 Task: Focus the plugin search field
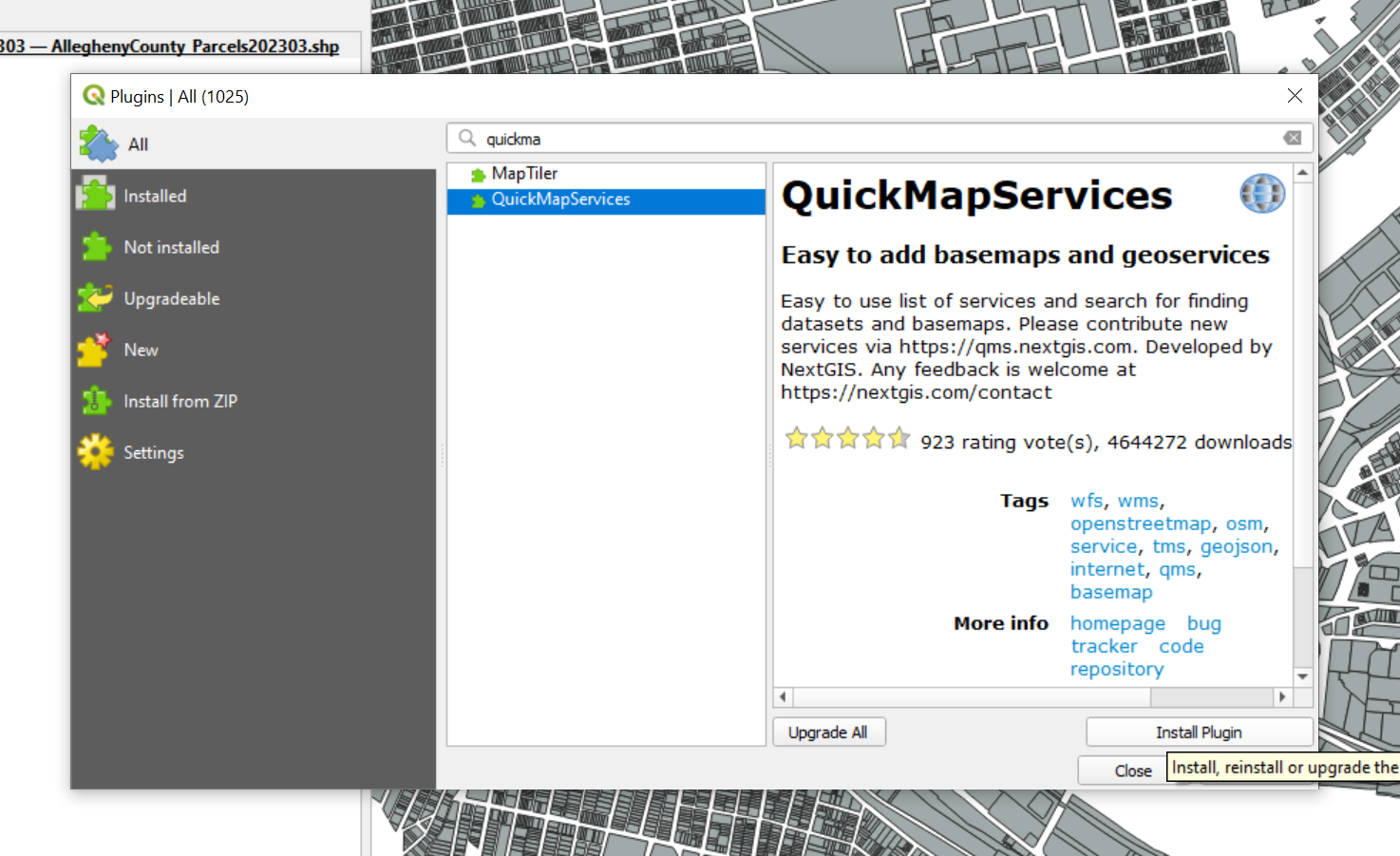click(x=880, y=138)
